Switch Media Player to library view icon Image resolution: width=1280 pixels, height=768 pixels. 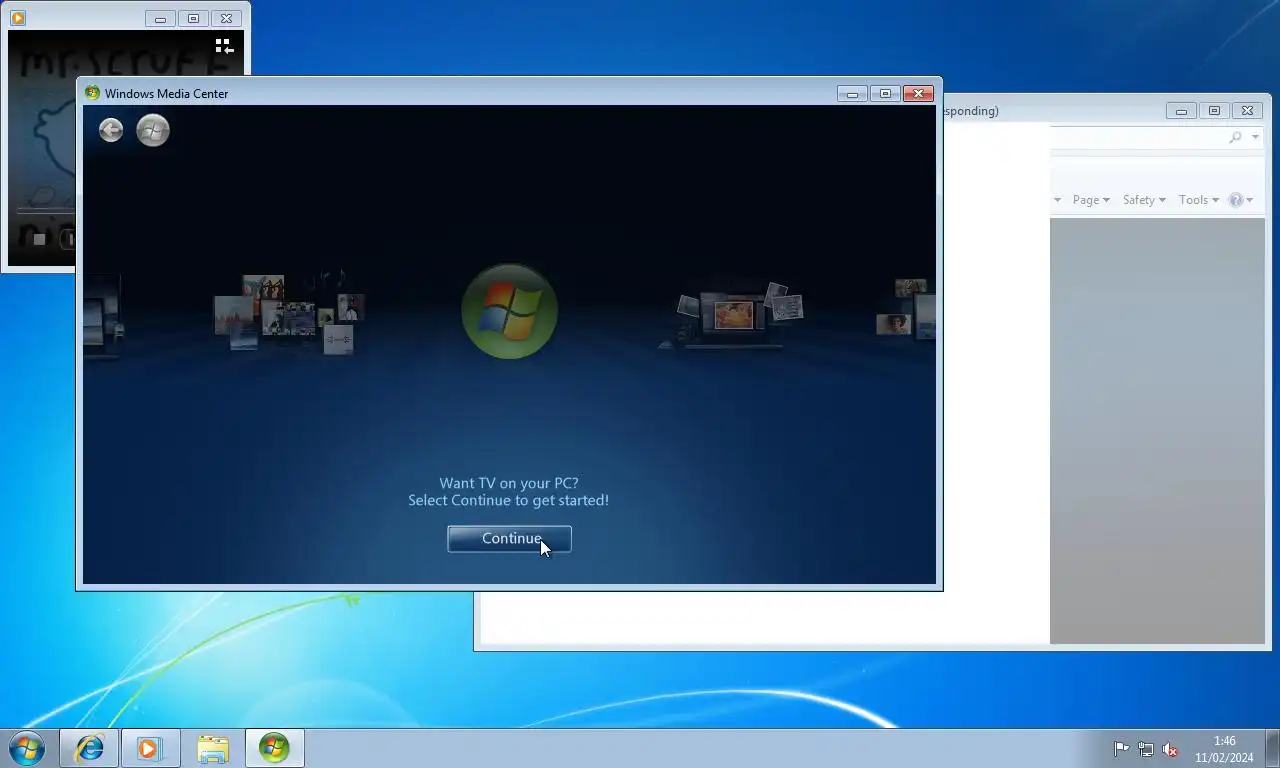click(x=224, y=46)
